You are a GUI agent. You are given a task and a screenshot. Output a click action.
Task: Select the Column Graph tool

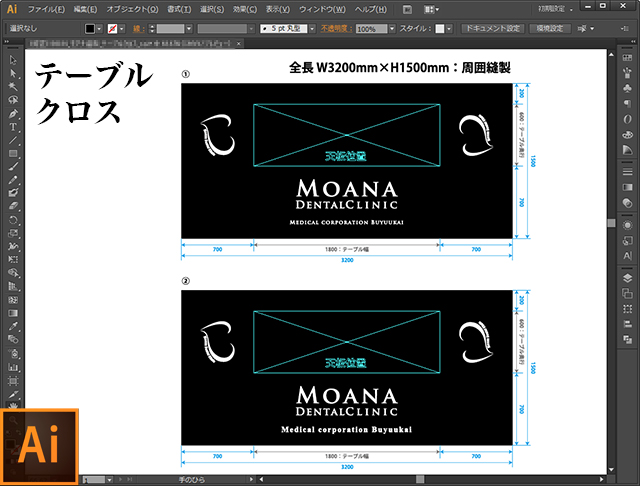pos(13,367)
